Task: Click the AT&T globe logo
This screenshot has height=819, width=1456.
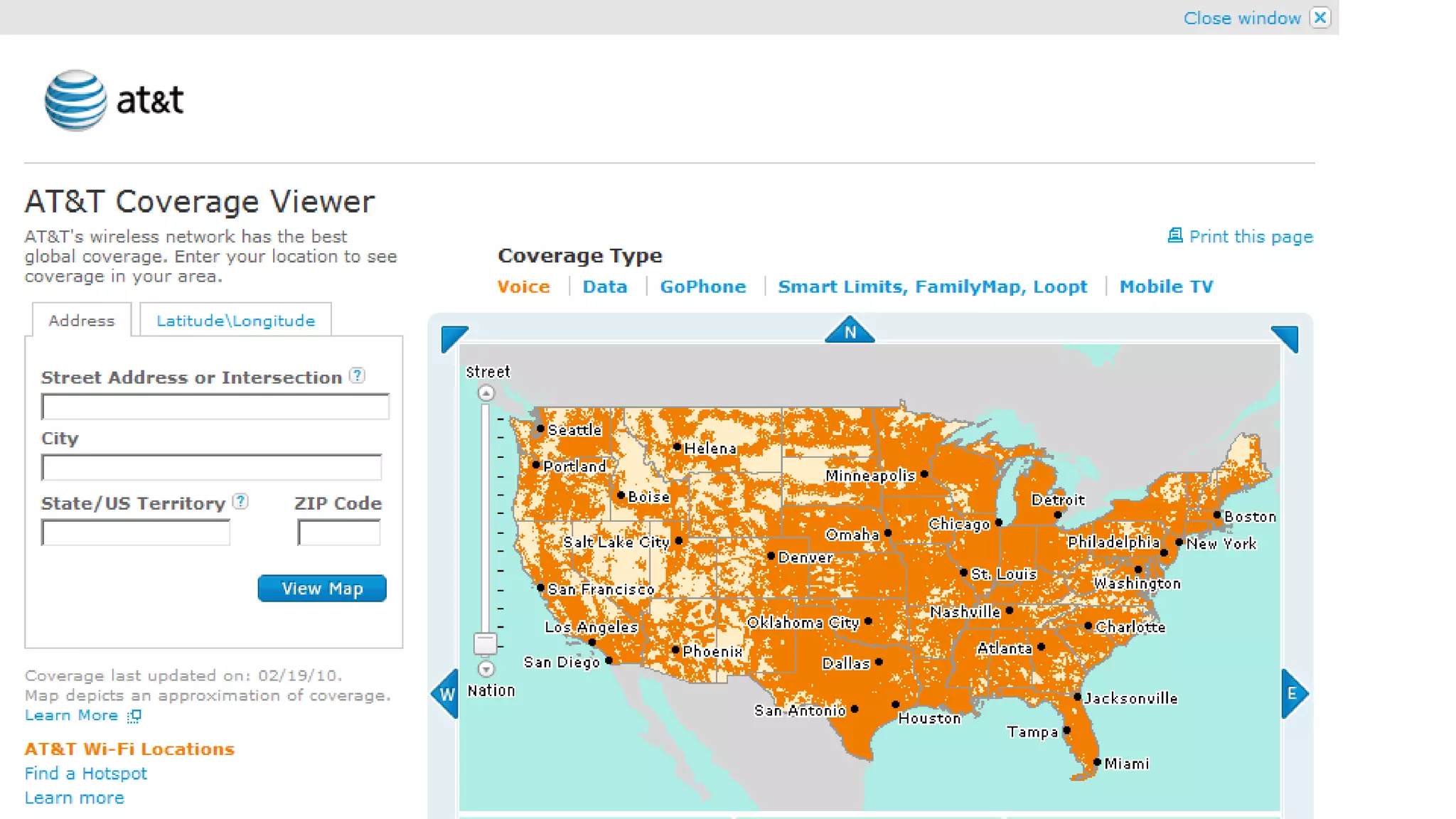Action: 75,100
